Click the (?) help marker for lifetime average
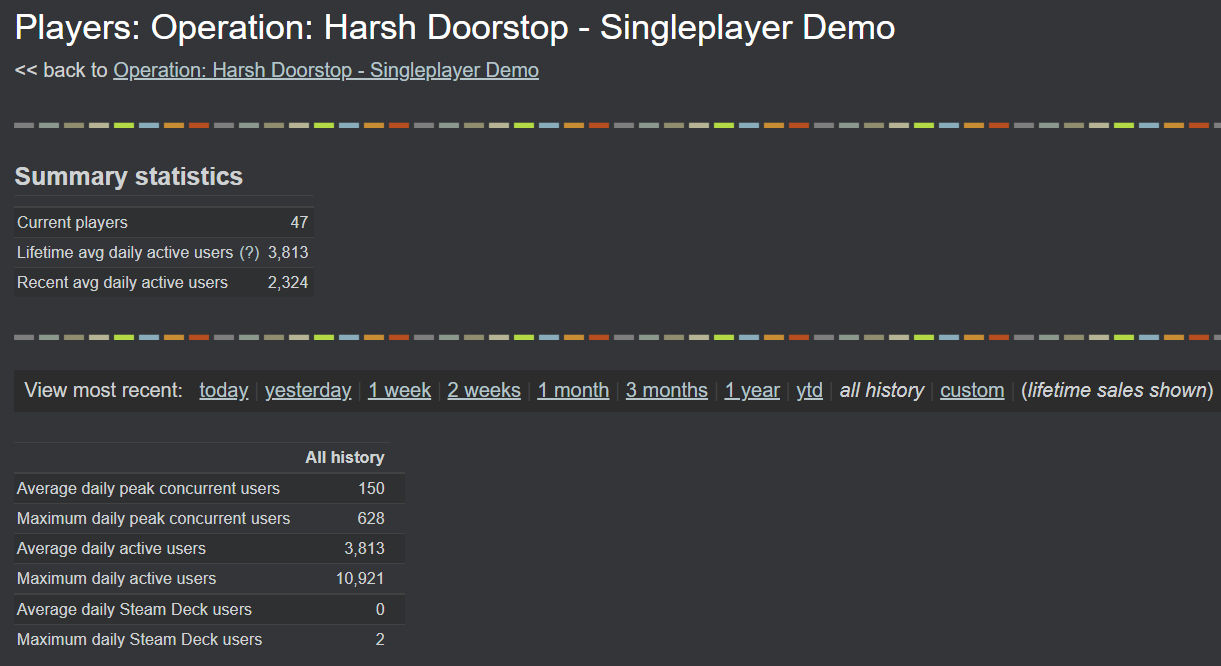The image size is (1221, 666). coord(249,252)
